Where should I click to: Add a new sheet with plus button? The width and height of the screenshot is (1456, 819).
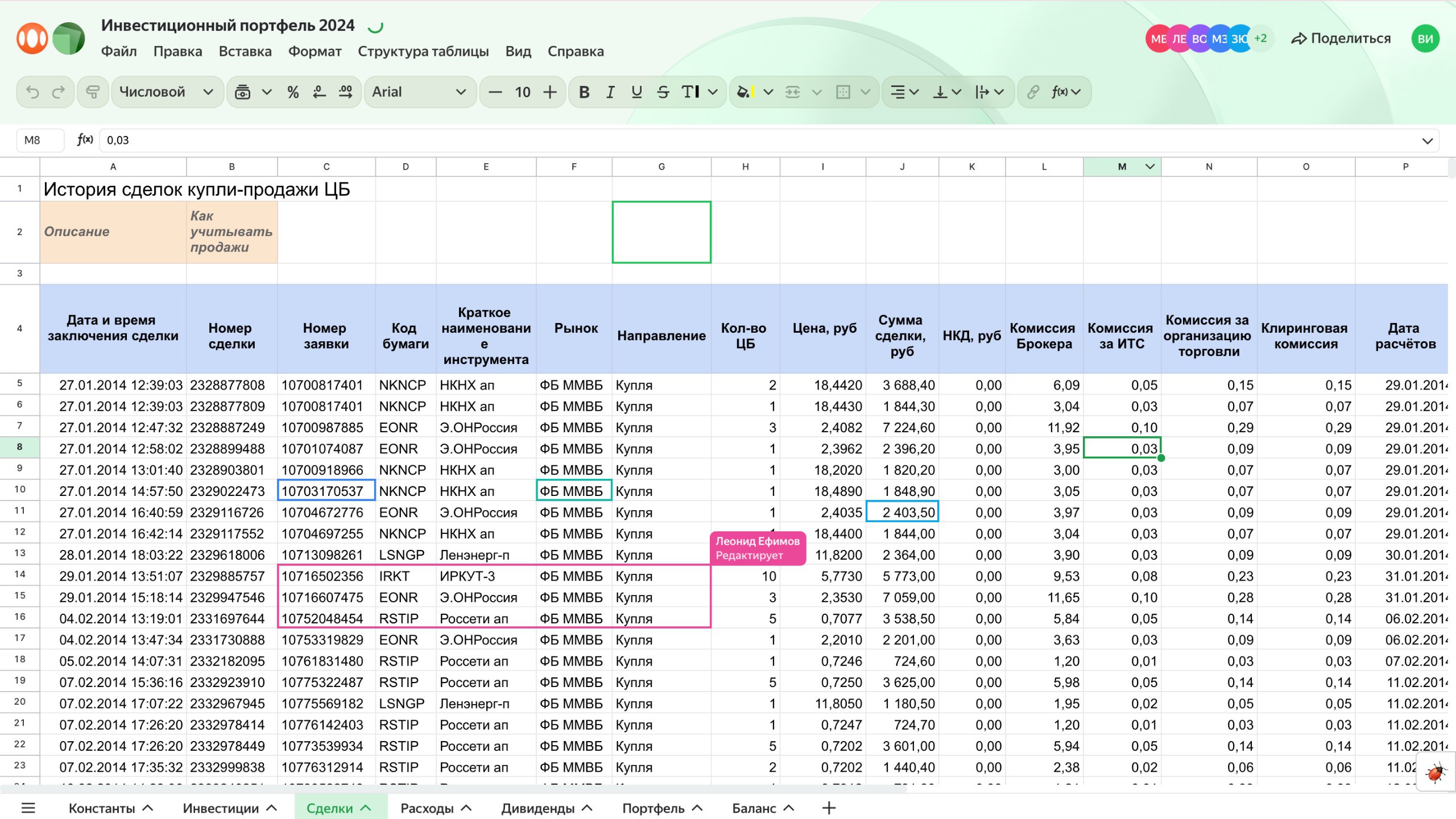829,808
